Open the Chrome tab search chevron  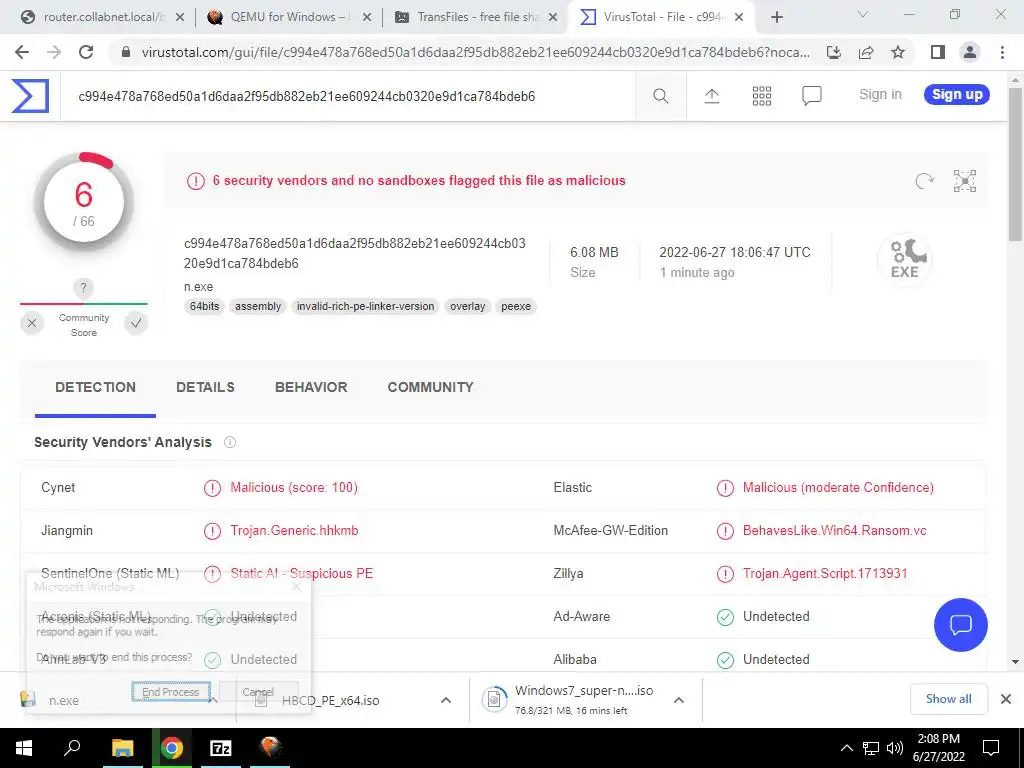pyautogui.click(x=863, y=14)
